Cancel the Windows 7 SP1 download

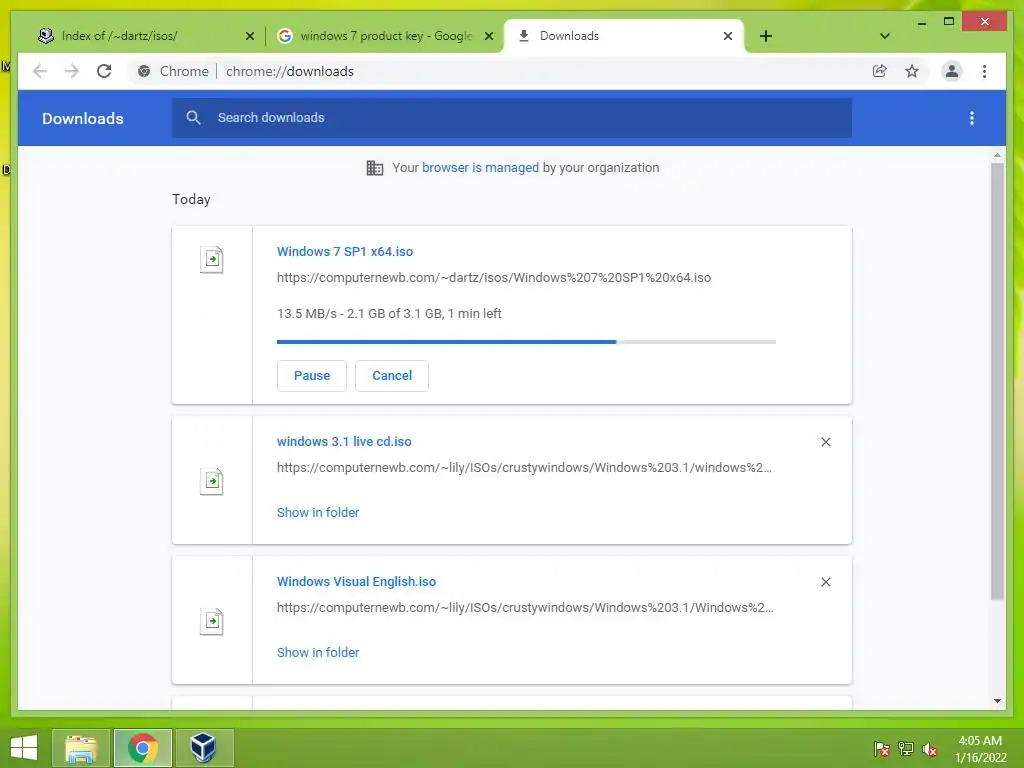point(392,376)
